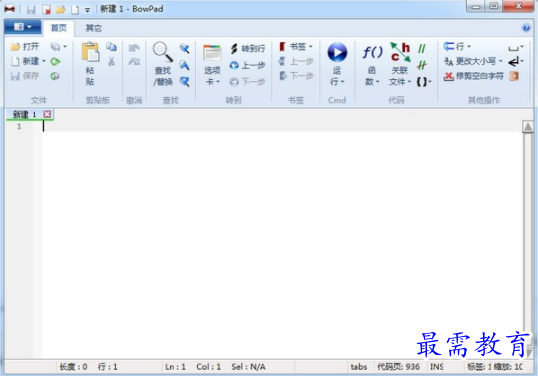Click 下一步 forward in 转到 group
The image size is (538, 376).
point(248,81)
